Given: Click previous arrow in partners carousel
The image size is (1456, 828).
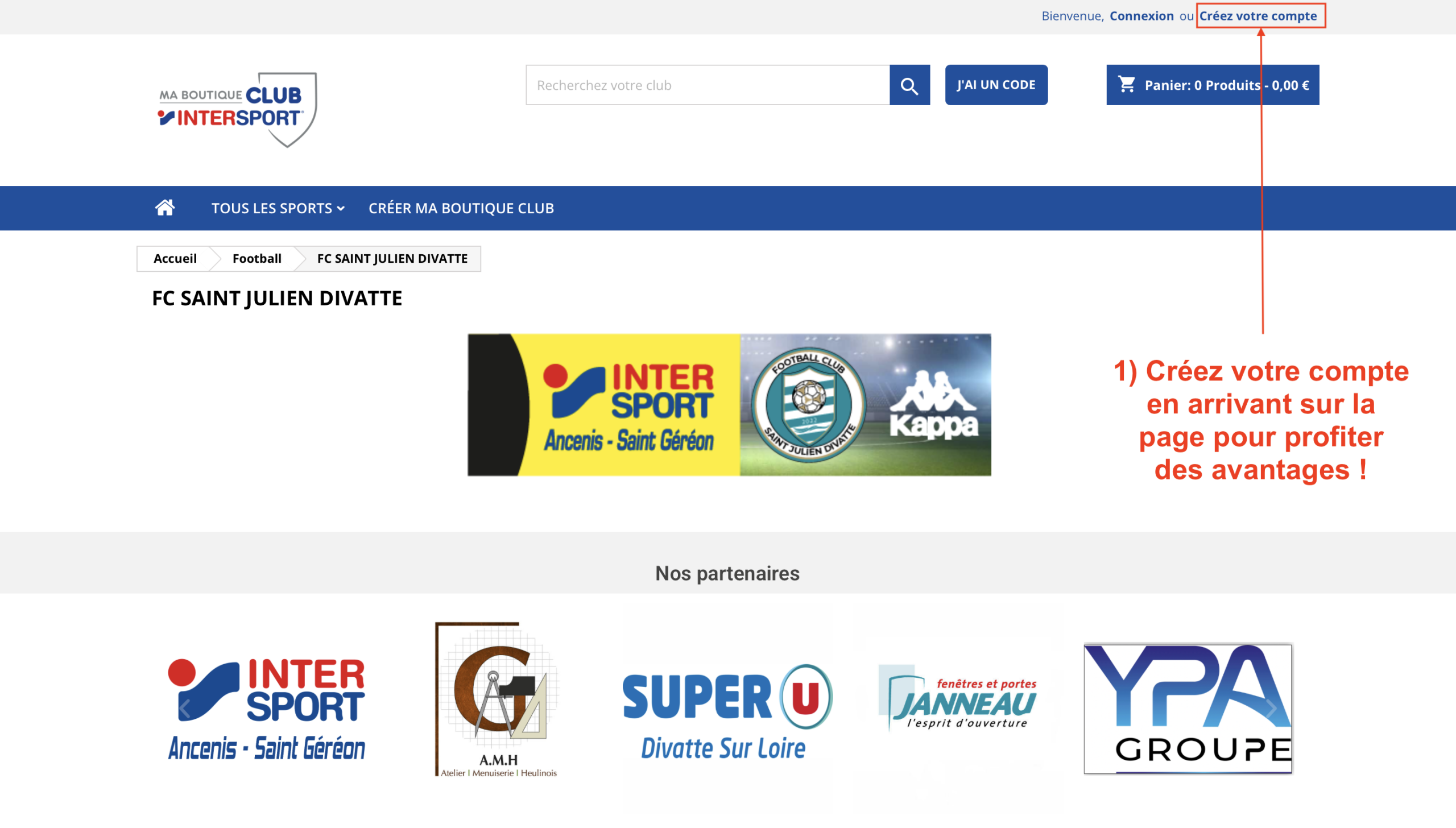Looking at the screenshot, I should tap(184, 709).
